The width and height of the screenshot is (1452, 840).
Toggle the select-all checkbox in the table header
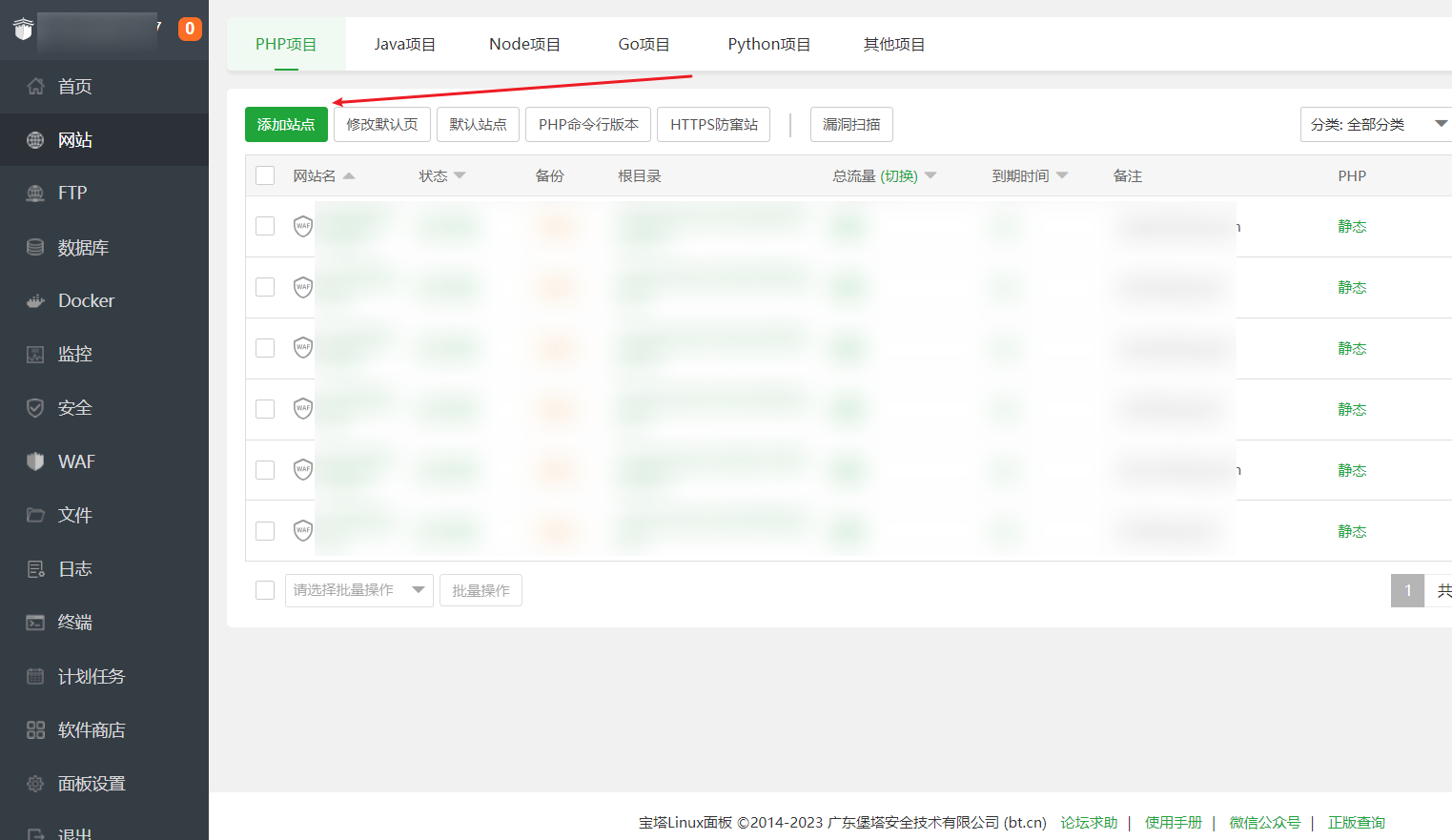pos(265,175)
